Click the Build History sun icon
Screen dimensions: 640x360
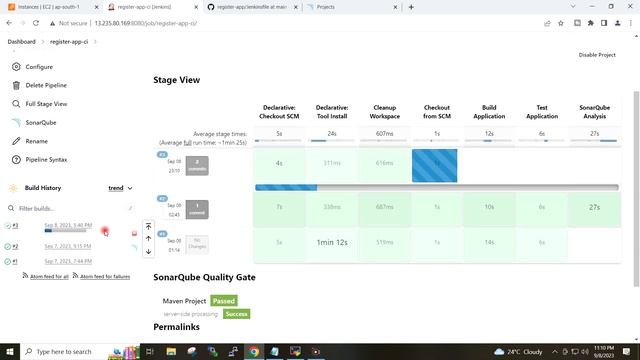click(x=13, y=188)
